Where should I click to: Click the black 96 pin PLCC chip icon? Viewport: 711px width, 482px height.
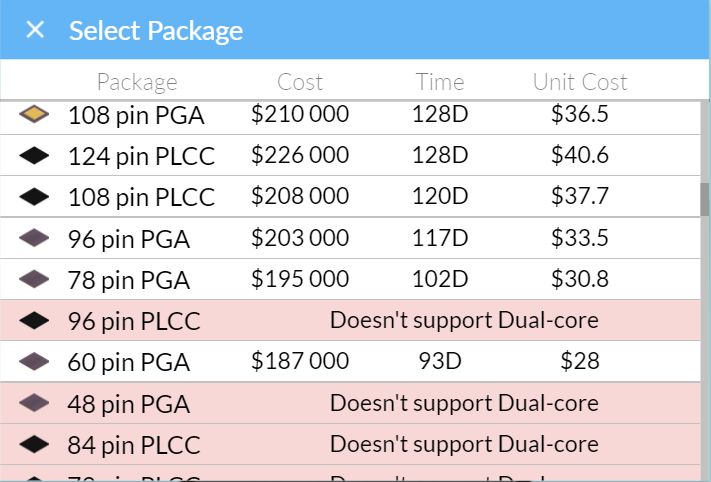tap(34, 321)
